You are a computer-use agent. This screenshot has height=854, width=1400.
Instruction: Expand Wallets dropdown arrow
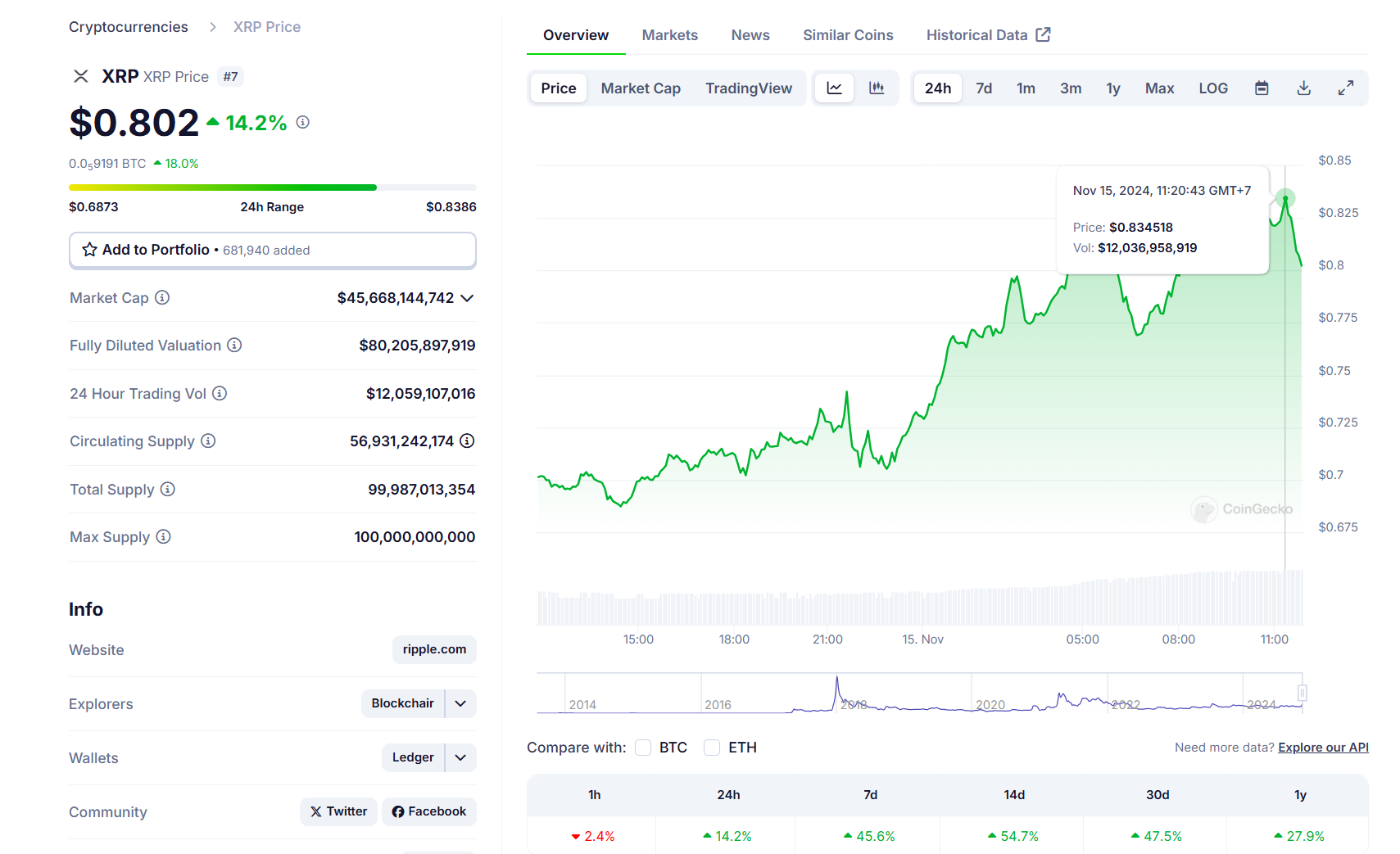click(460, 757)
